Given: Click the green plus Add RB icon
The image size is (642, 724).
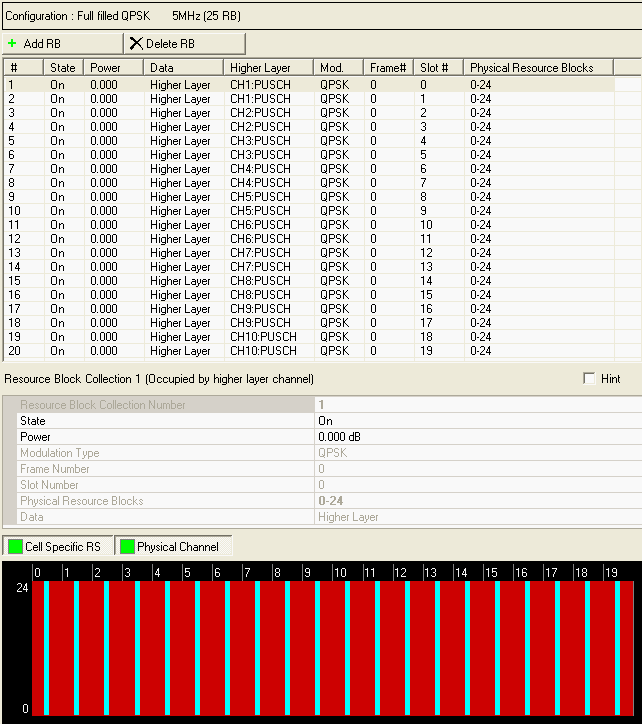Looking at the screenshot, I should (x=12, y=44).
